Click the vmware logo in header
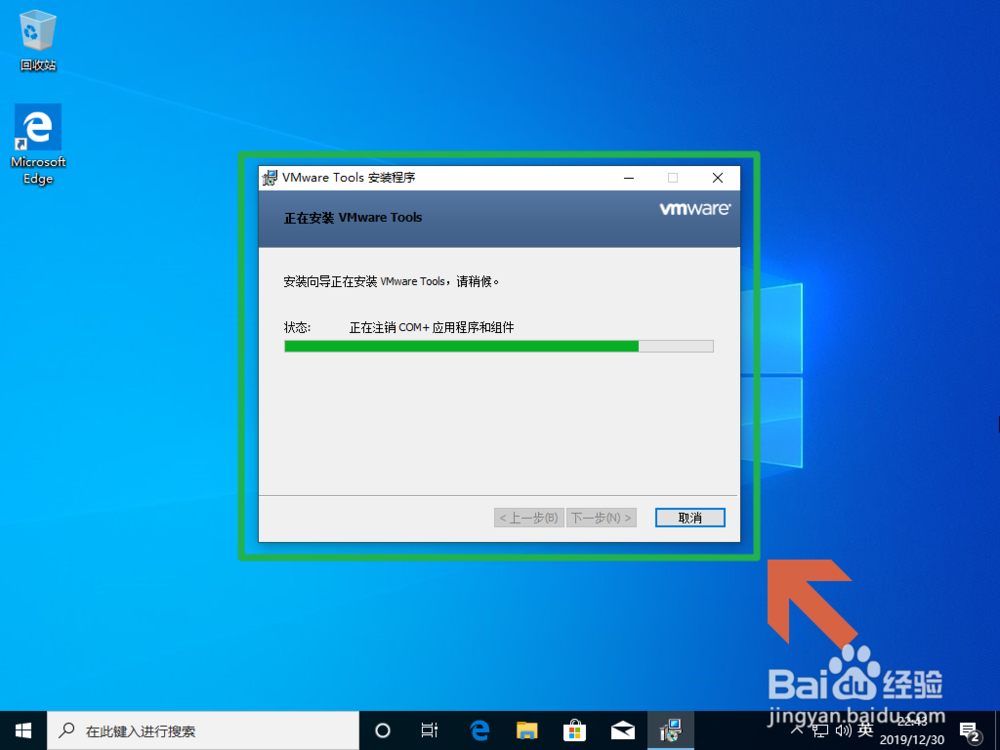1000x750 pixels. (695, 209)
